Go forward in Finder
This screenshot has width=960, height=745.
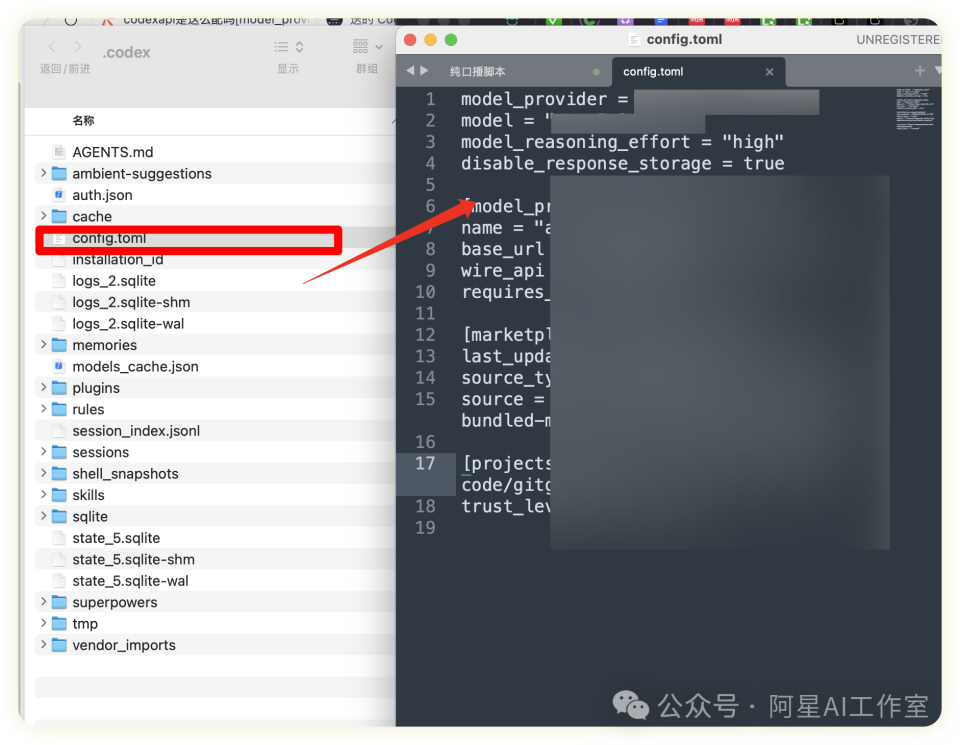77,47
